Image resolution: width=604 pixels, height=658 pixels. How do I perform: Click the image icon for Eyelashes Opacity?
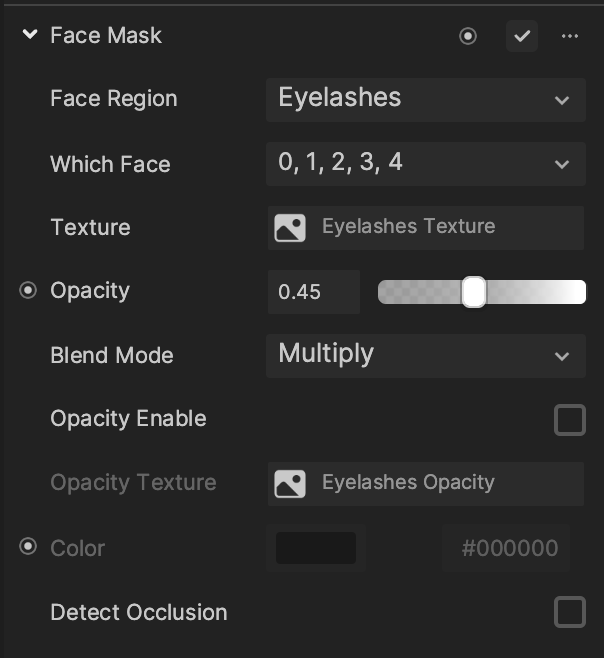[290, 484]
